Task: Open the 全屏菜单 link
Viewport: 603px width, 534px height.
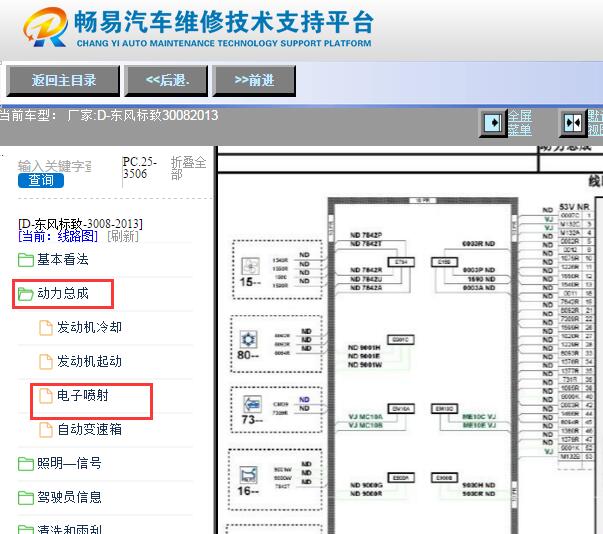Action: tap(520, 123)
